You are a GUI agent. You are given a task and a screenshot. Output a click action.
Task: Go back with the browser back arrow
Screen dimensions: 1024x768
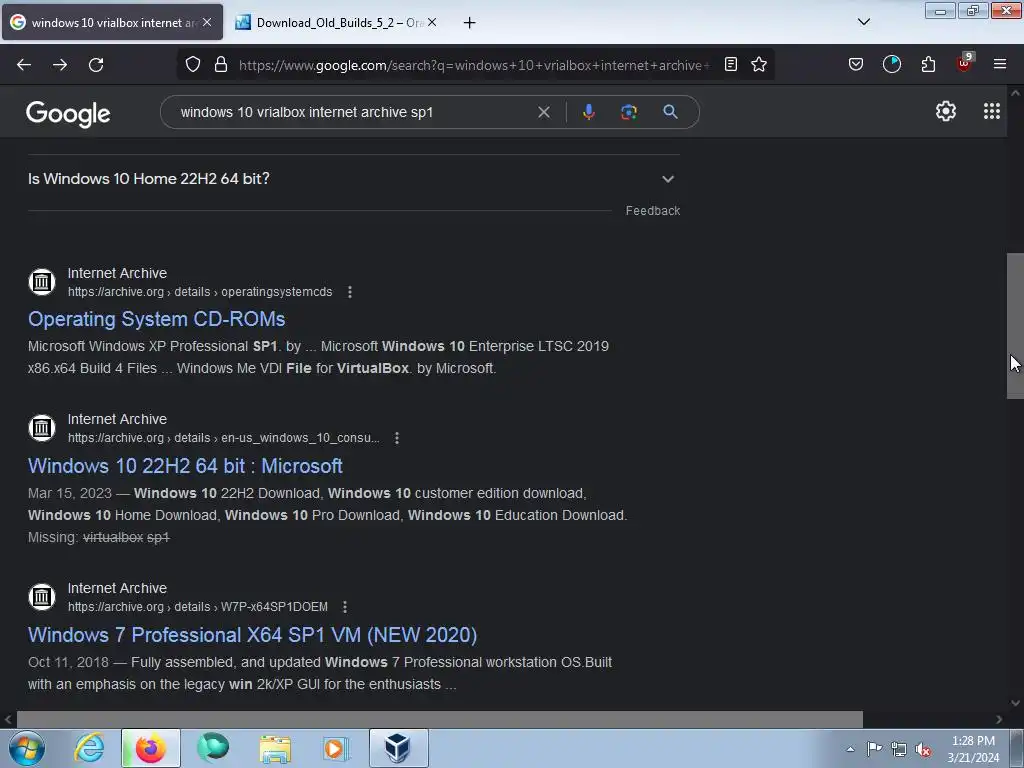(x=24, y=65)
